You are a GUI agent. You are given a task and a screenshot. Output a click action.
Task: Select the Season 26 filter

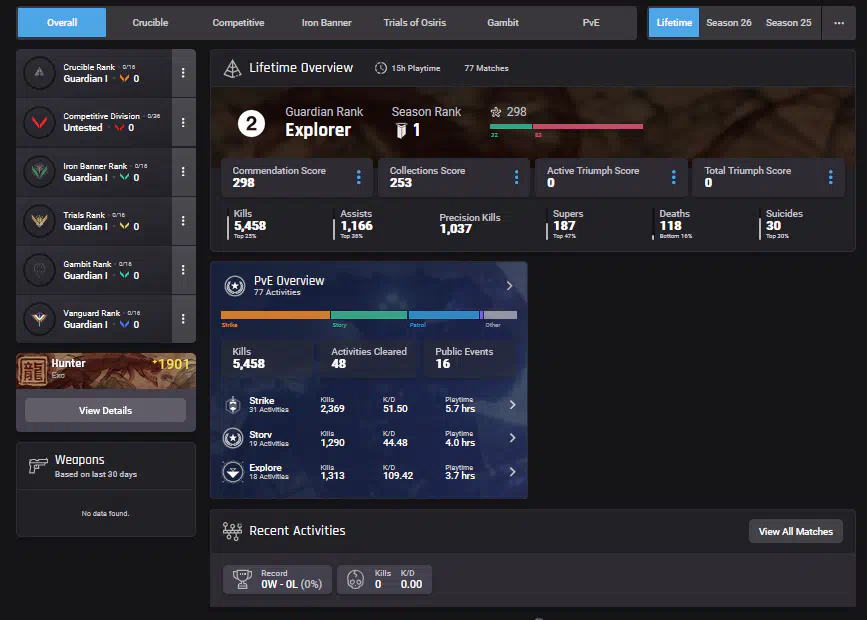729,23
